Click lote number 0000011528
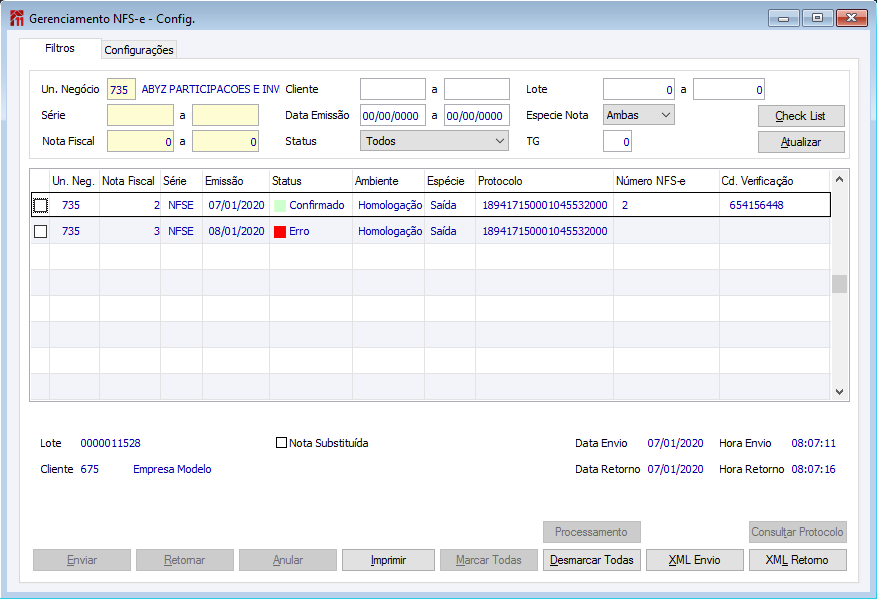 click(x=110, y=443)
